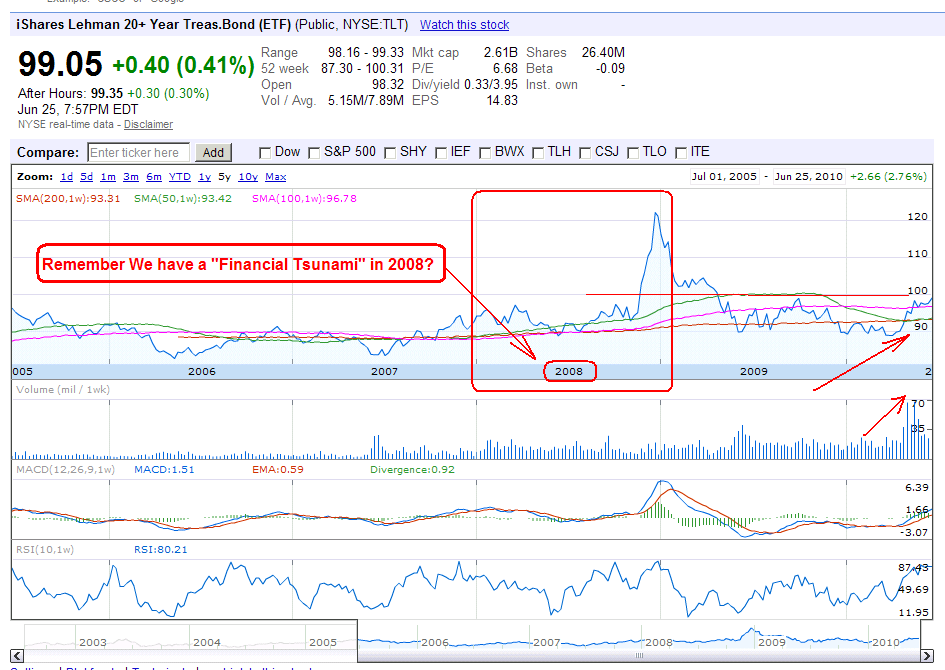Image resolution: width=945 pixels, height=670 pixels.
Task: Select the 5y zoom option
Action: coord(225,177)
